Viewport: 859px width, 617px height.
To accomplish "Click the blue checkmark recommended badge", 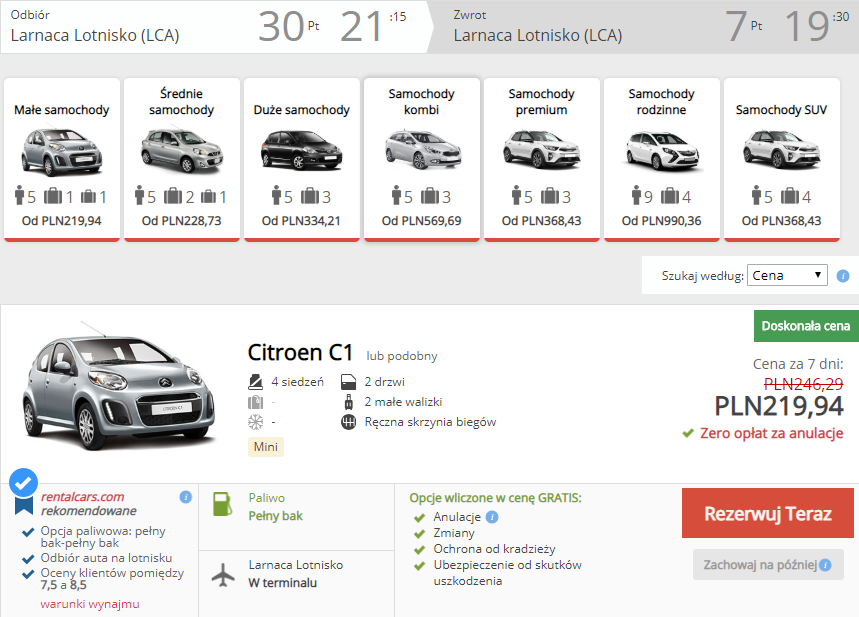I will 24,483.
